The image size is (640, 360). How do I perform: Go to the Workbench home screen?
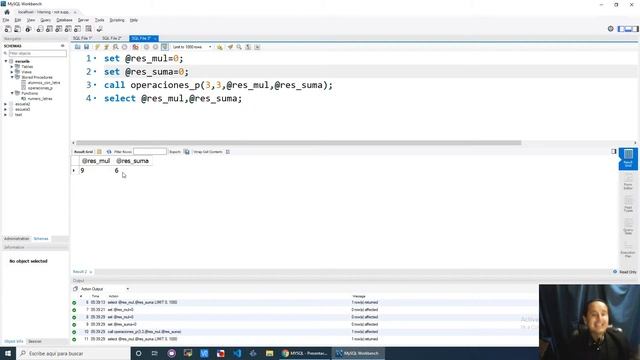tap(7, 12)
